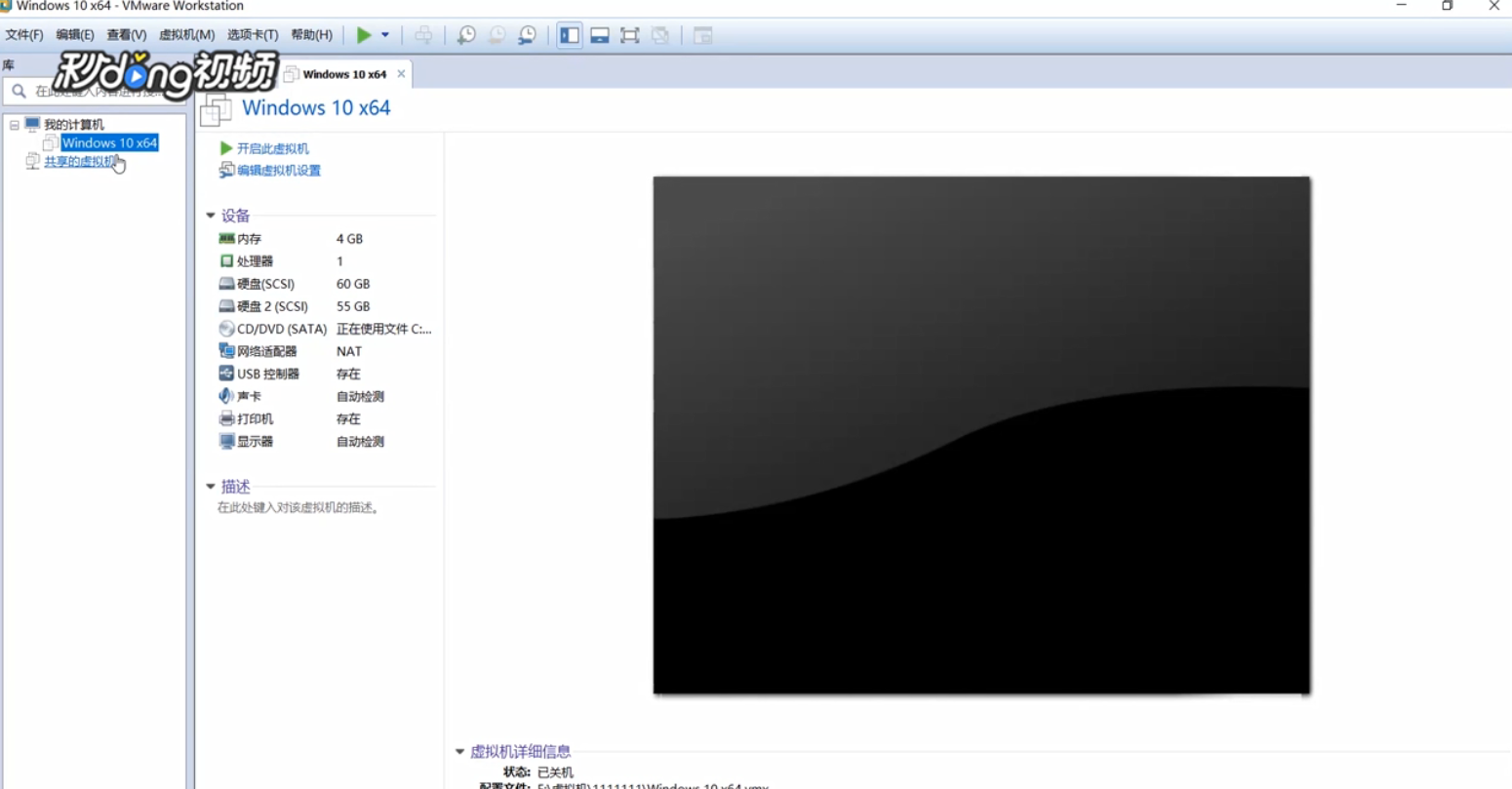Click the Unity mode toolbar icon
This screenshot has height=789, width=1512.
[660, 35]
